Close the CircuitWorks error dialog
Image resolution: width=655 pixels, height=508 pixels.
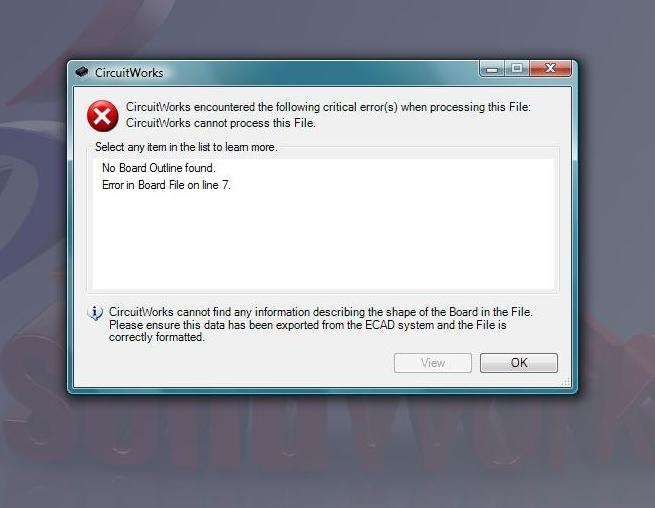click(550, 69)
